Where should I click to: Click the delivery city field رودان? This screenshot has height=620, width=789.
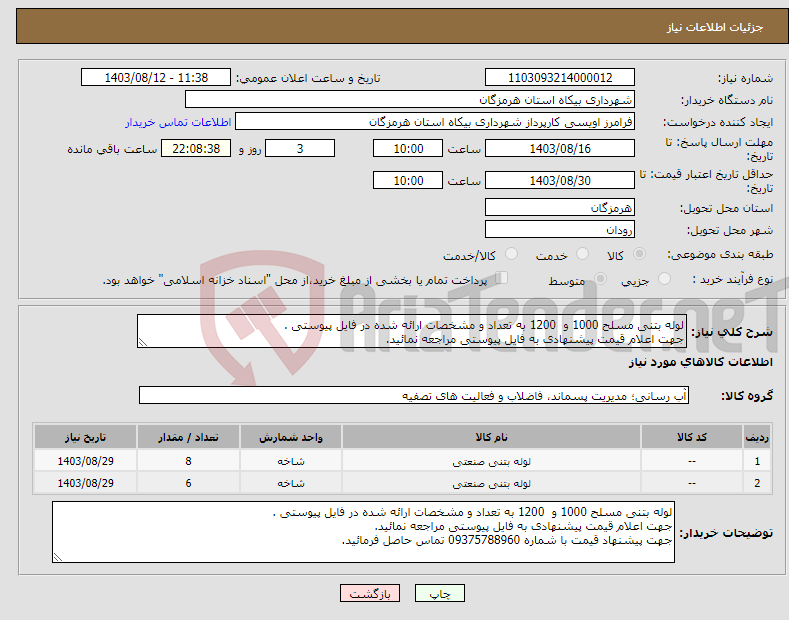click(560, 229)
